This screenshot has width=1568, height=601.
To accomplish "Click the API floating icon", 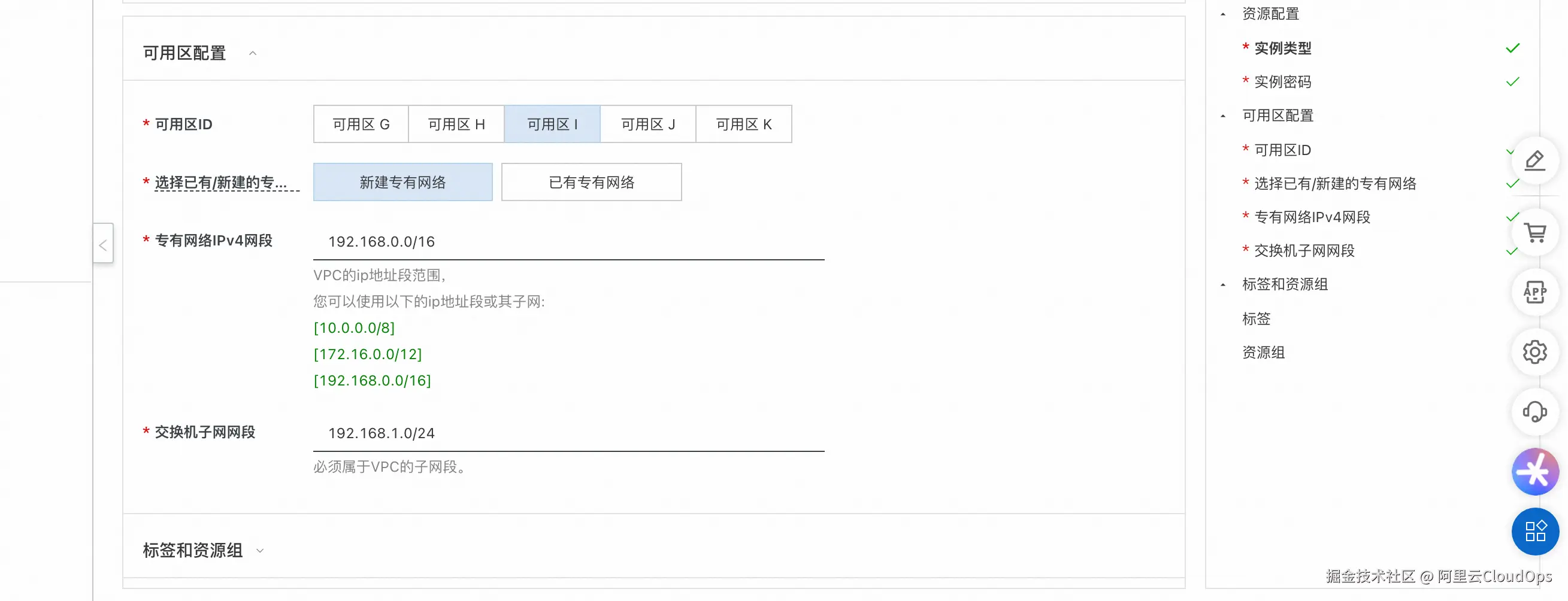I will click(1534, 292).
